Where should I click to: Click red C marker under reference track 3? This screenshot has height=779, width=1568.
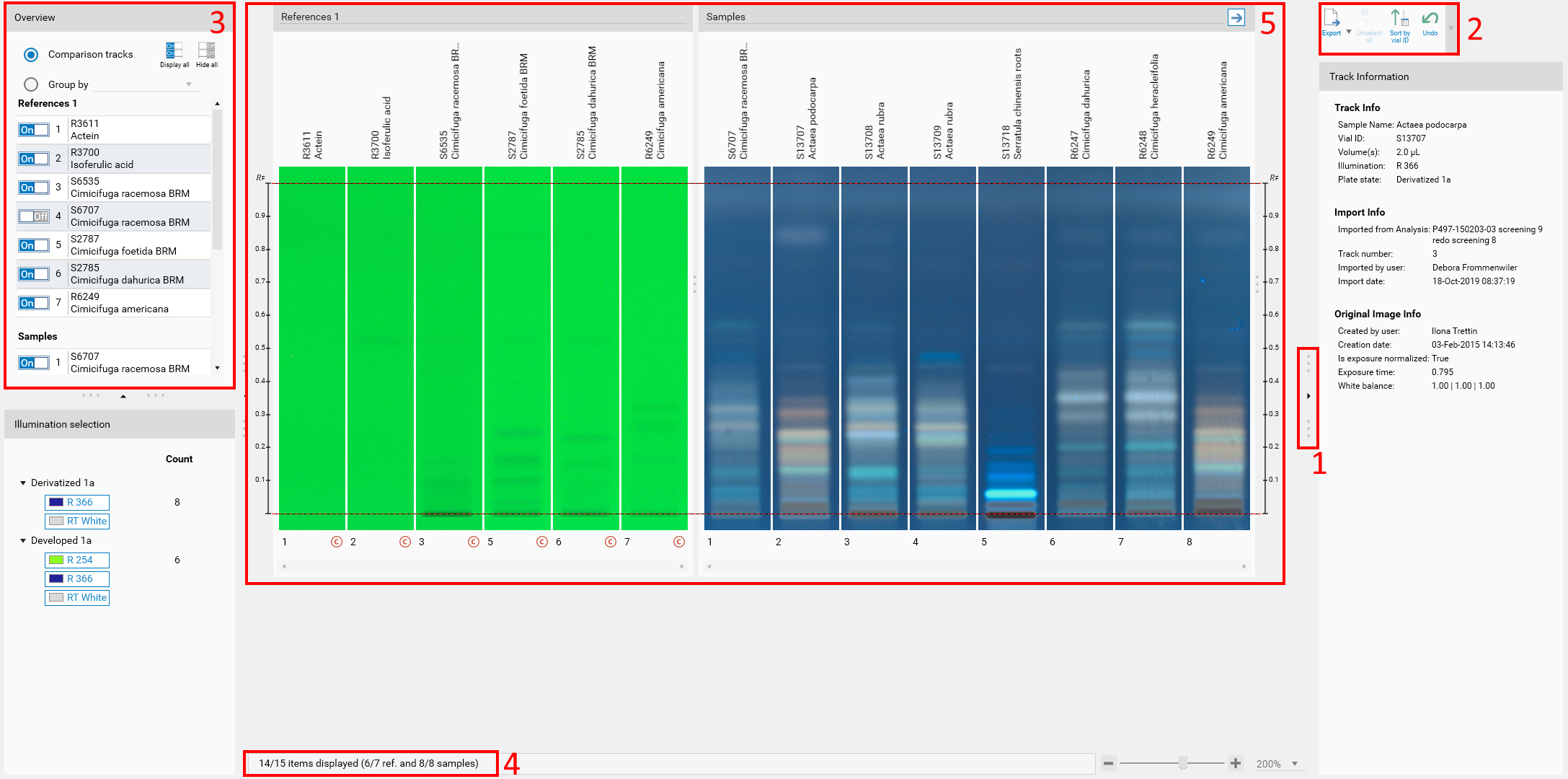(474, 542)
